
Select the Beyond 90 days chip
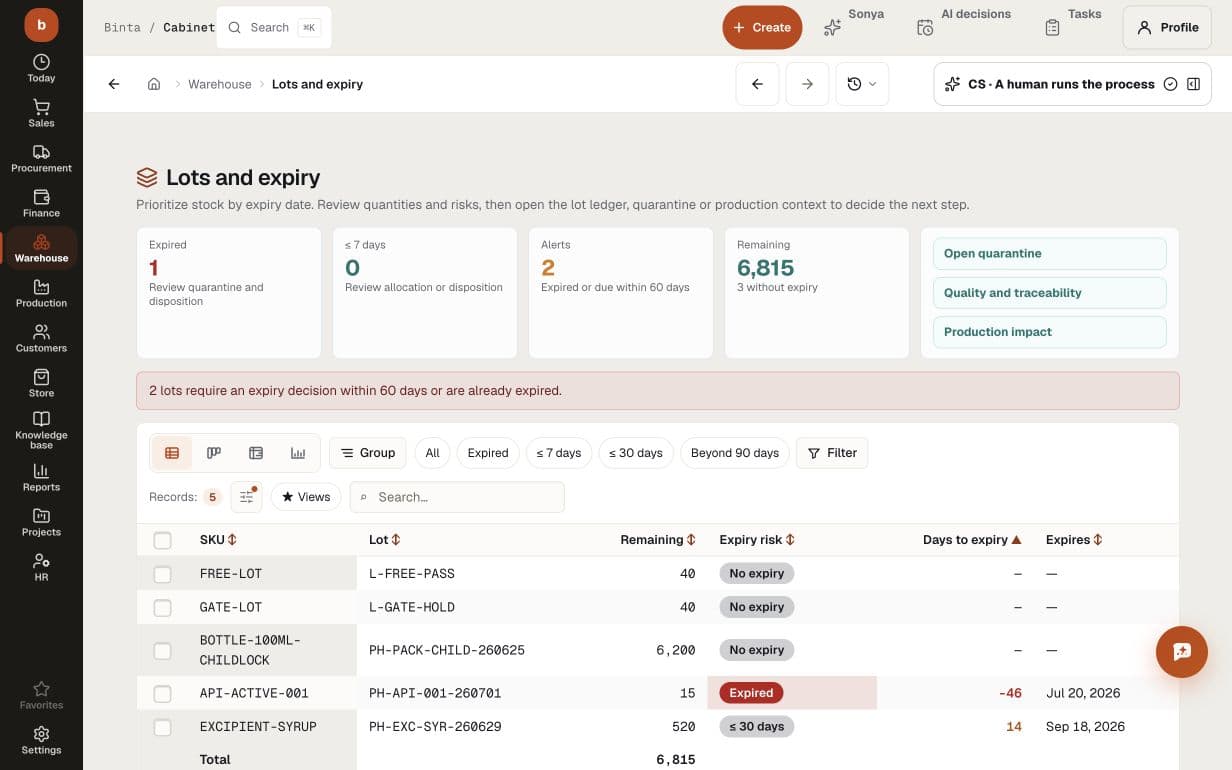(x=735, y=453)
